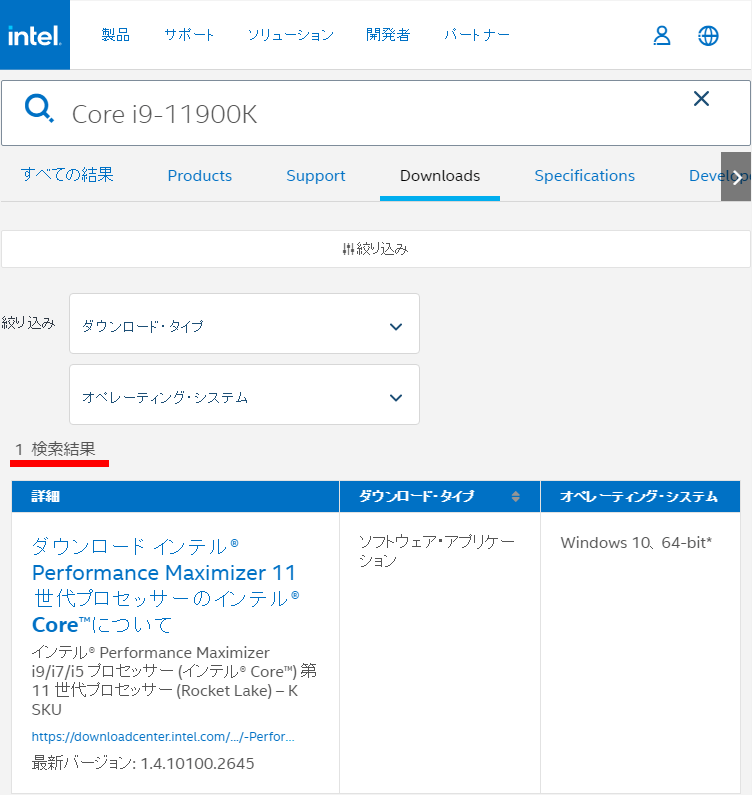The height and width of the screenshot is (795, 752).
Task: Click the 絞り込み filter button
Action: pyautogui.click(x=376, y=249)
